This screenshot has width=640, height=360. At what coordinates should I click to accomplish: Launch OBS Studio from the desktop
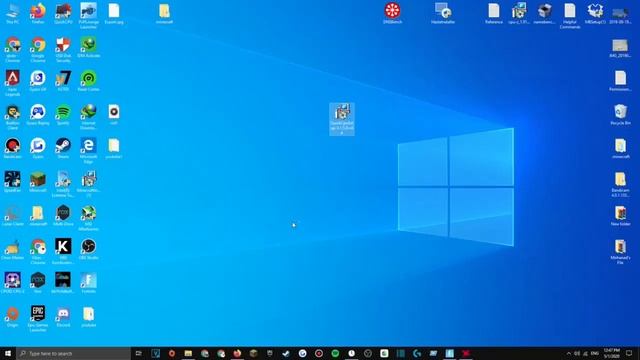tap(89, 249)
